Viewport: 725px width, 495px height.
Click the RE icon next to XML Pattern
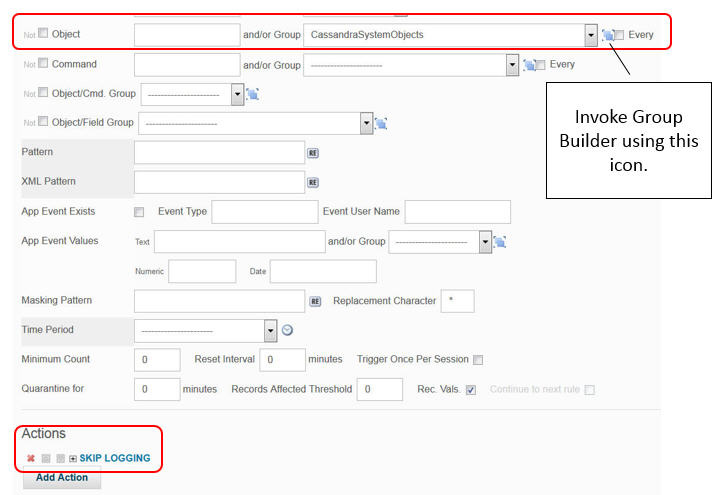[x=313, y=183]
